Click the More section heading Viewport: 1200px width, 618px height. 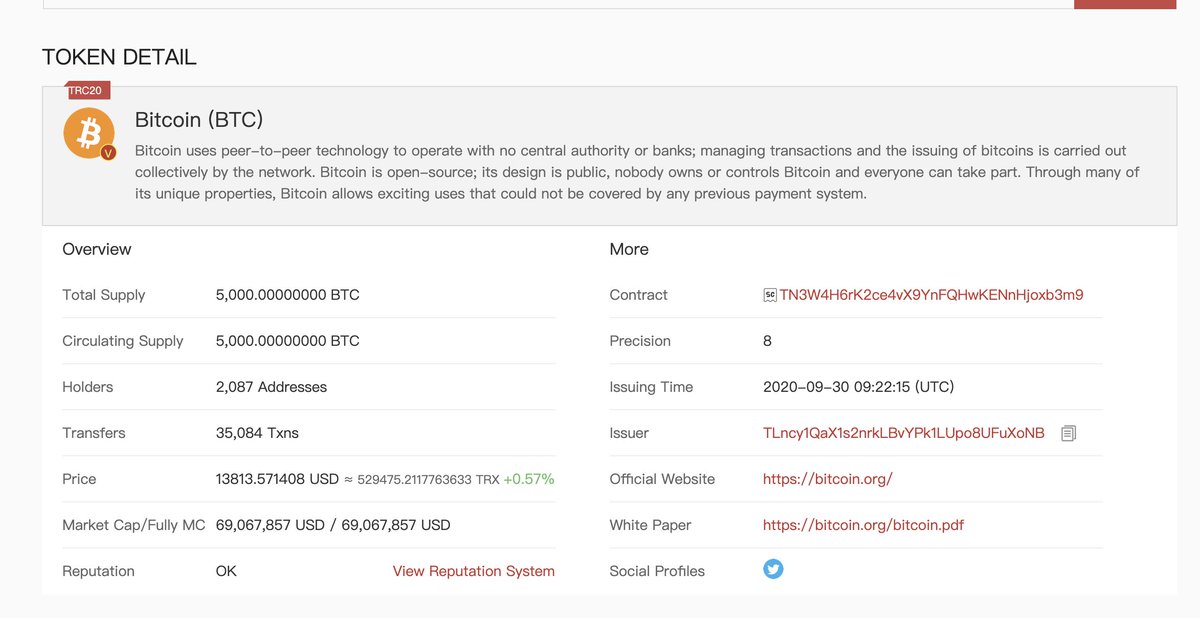coord(629,249)
